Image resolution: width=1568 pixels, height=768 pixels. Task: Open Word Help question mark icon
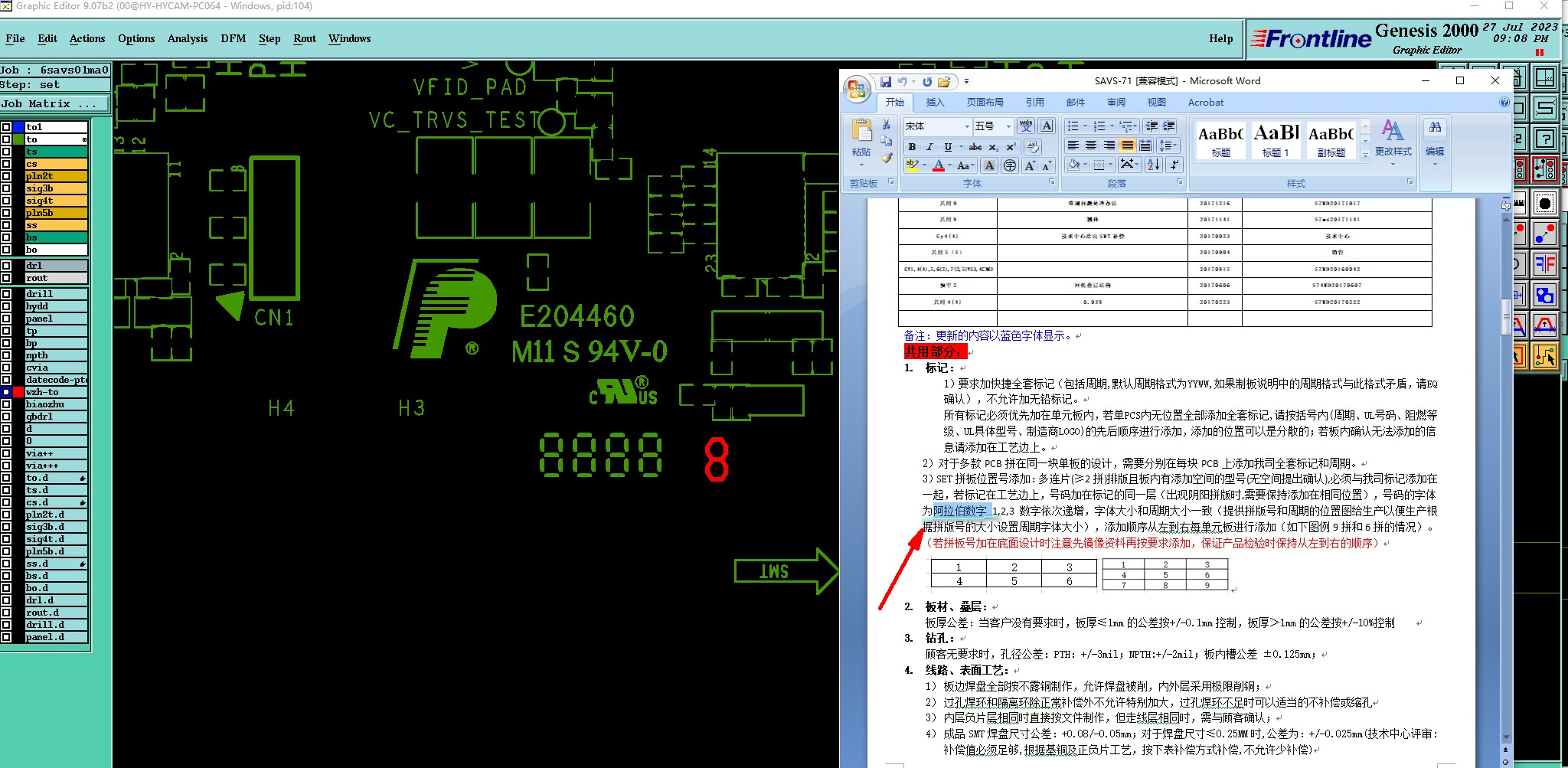tap(1504, 102)
